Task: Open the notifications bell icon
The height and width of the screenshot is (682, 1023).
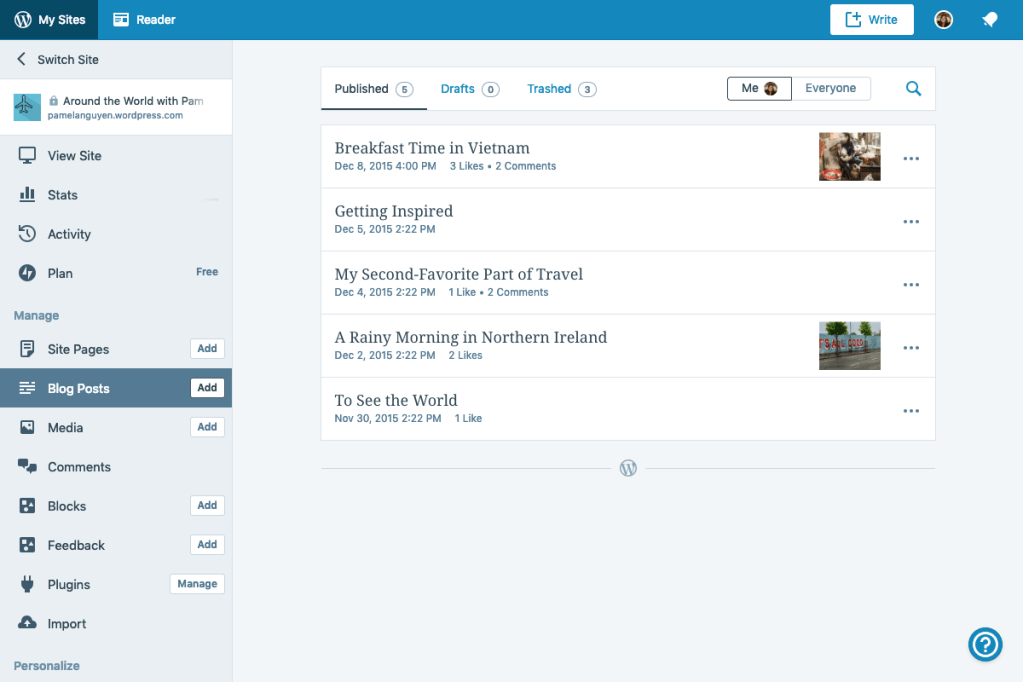Action: (x=989, y=20)
